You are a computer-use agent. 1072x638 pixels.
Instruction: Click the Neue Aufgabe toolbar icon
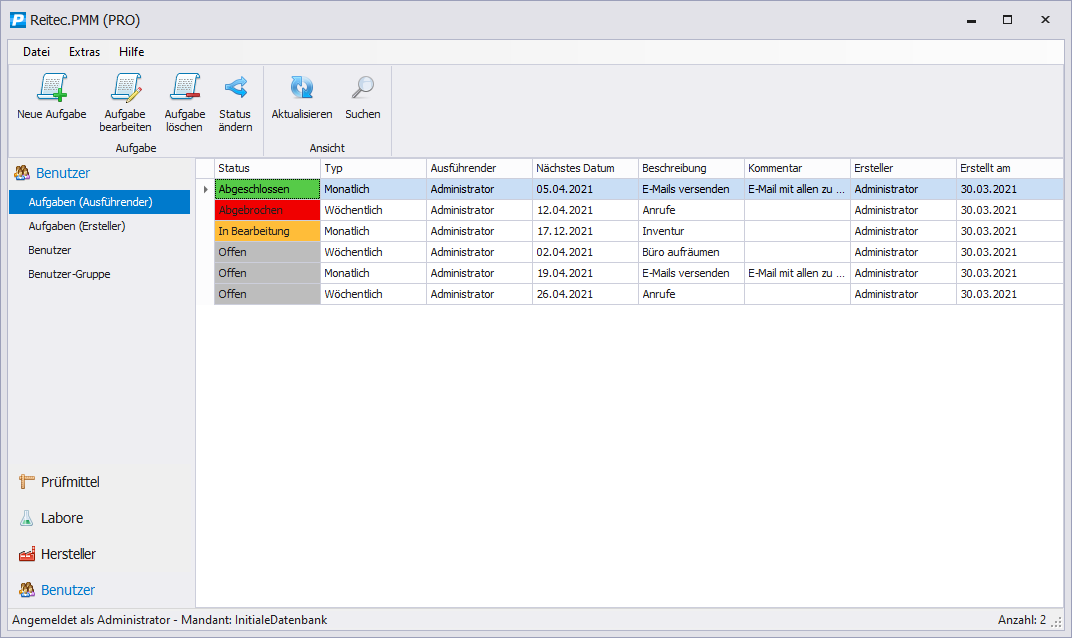[51, 89]
